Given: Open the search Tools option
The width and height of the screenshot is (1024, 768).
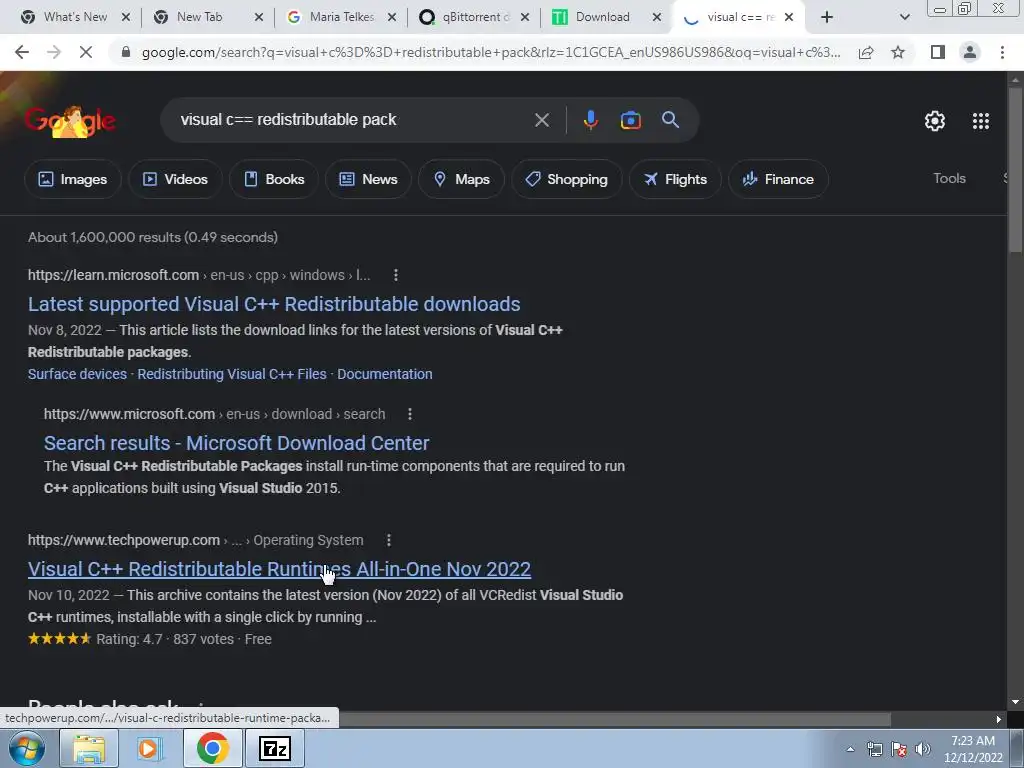Looking at the screenshot, I should click(949, 178).
